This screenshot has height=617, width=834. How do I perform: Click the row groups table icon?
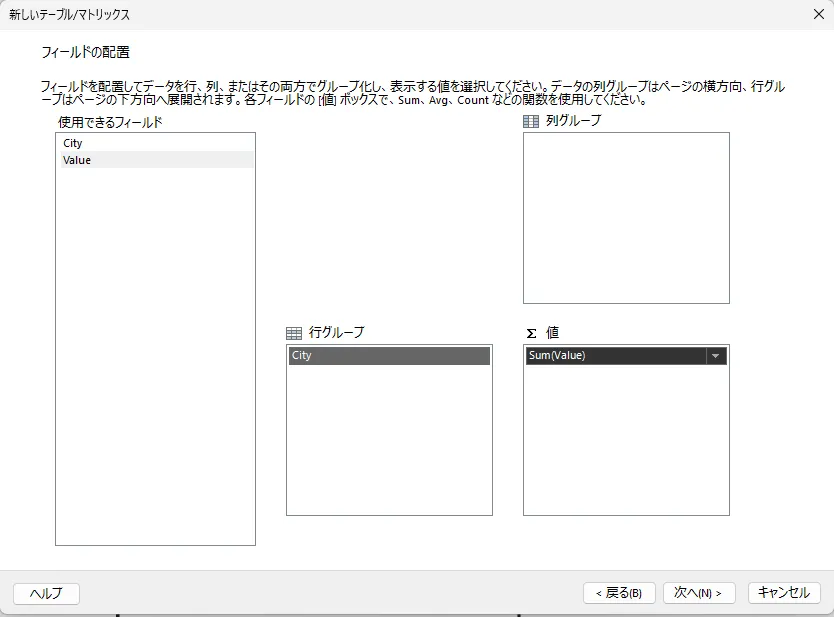pyautogui.click(x=294, y=333)
